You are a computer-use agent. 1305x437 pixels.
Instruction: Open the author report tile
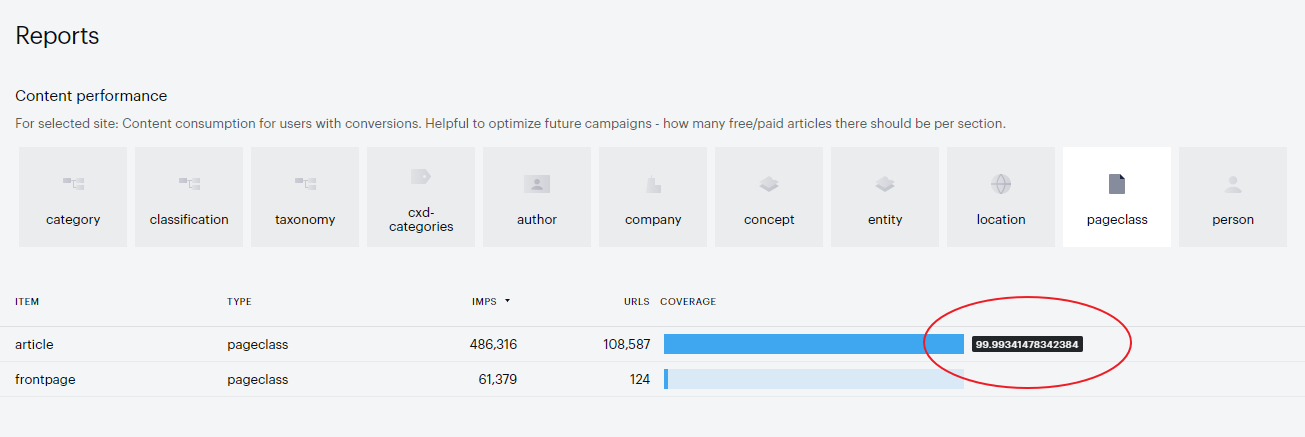(537, 197)
